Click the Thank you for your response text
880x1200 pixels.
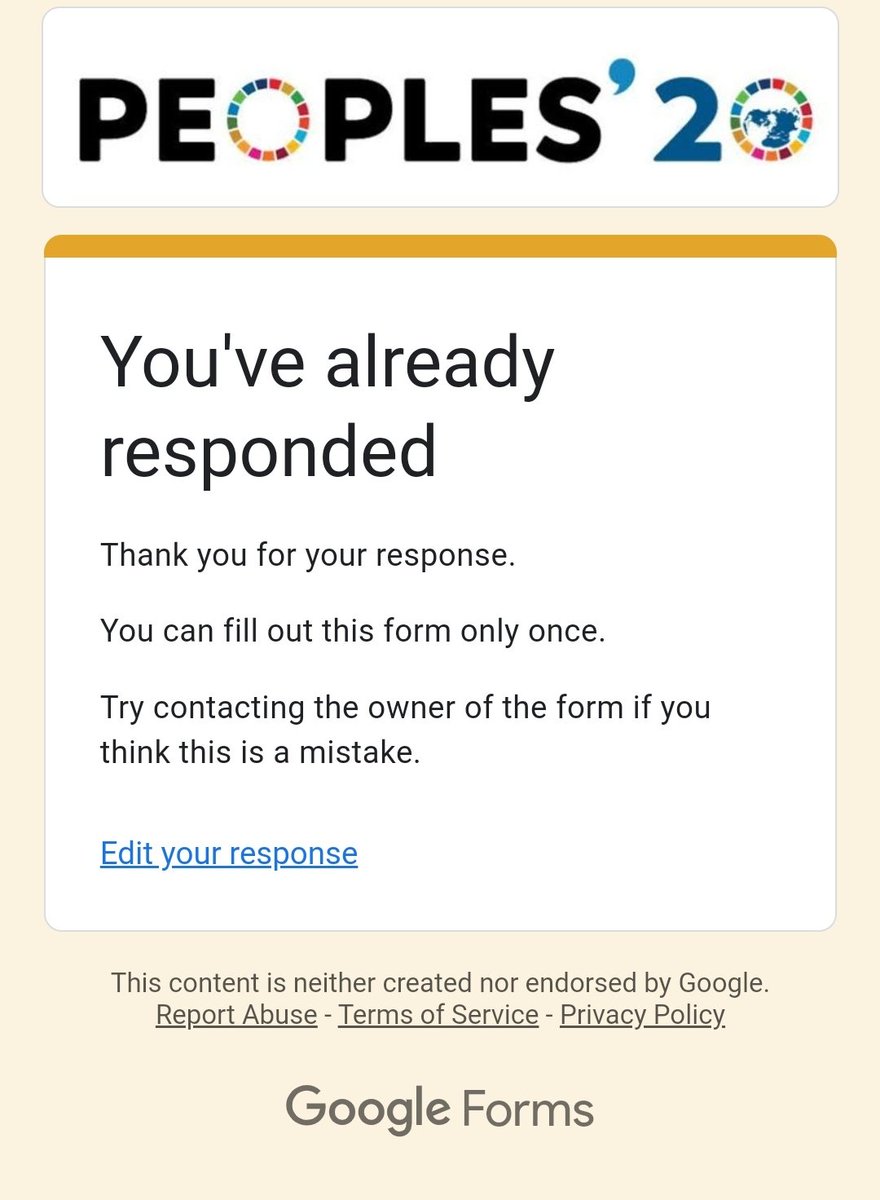pyautogui.click(x=308, y=555)
